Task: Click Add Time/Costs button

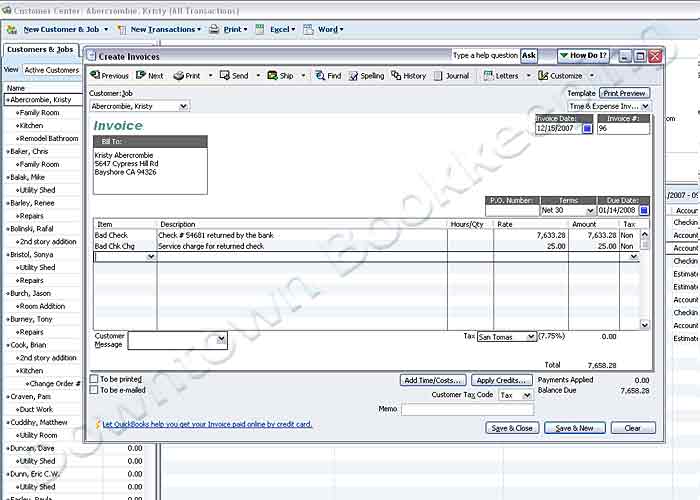Action: (433, 380)
